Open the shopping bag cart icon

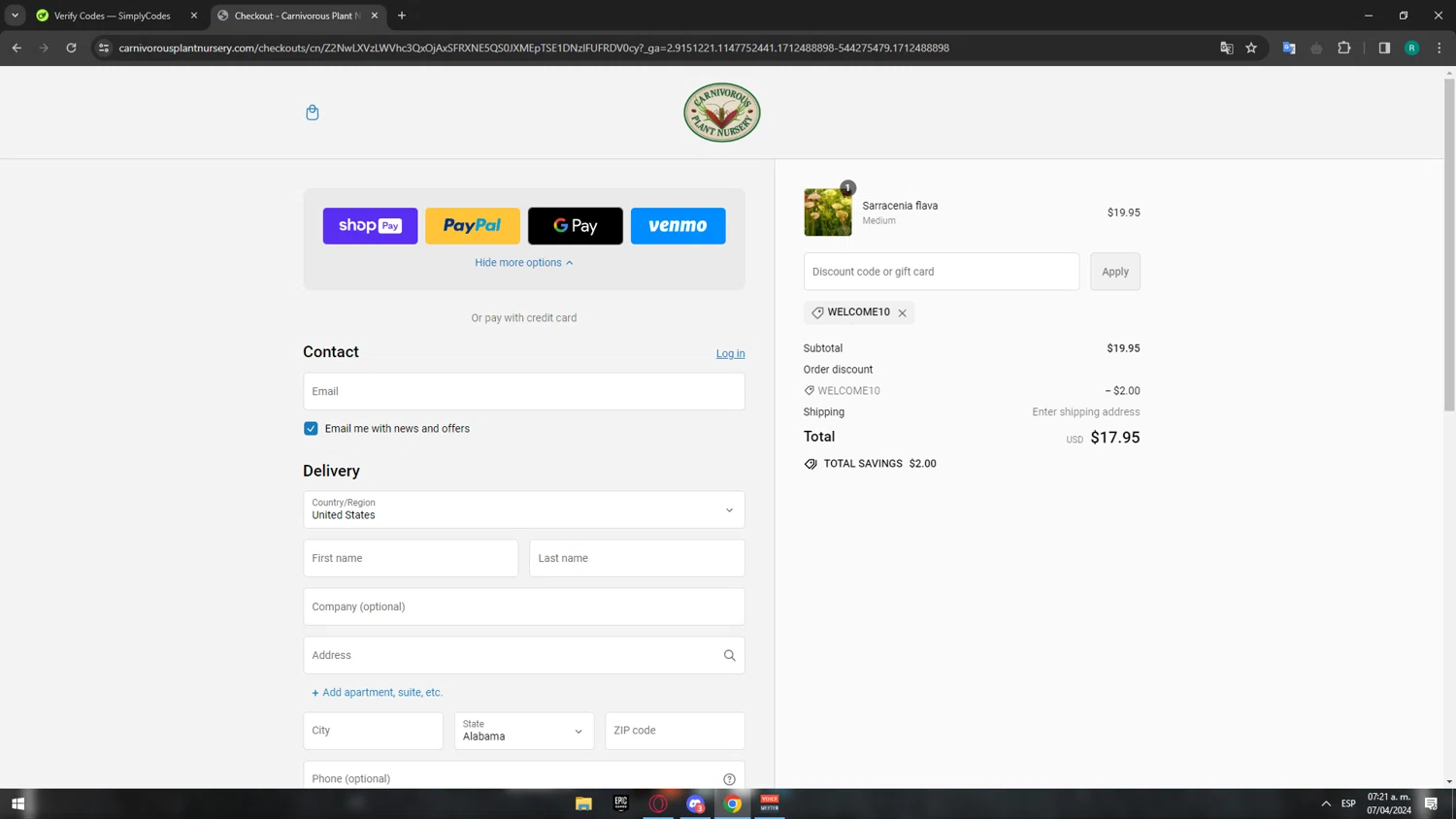pyautogui.click(x=312, y=113)
